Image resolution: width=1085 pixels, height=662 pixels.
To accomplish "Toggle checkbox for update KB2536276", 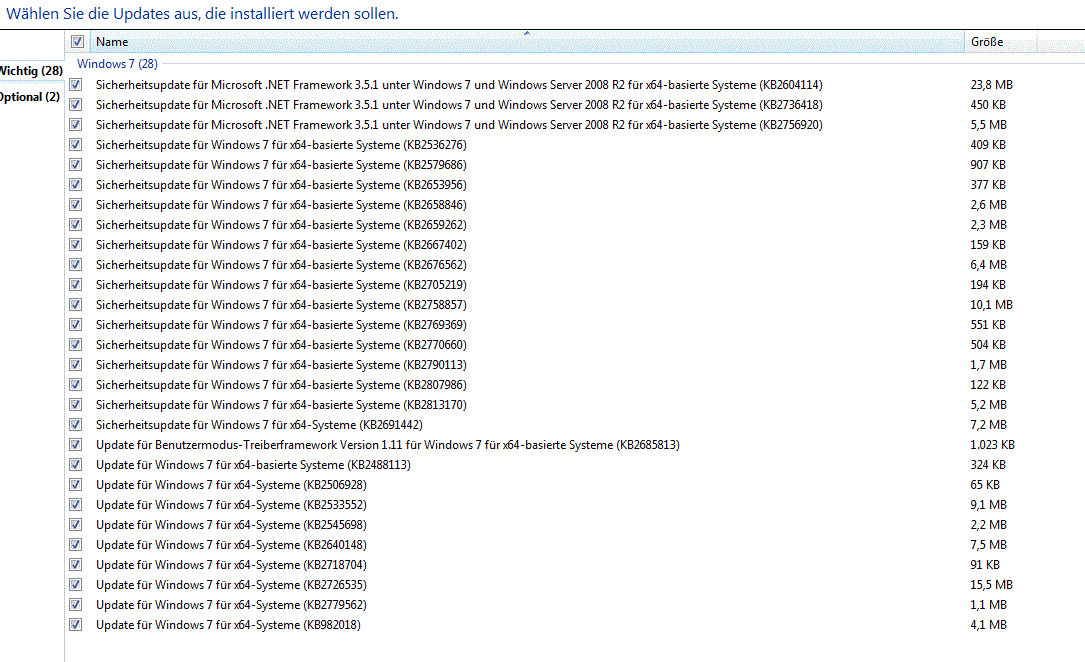I will click(x=76, y=145).
